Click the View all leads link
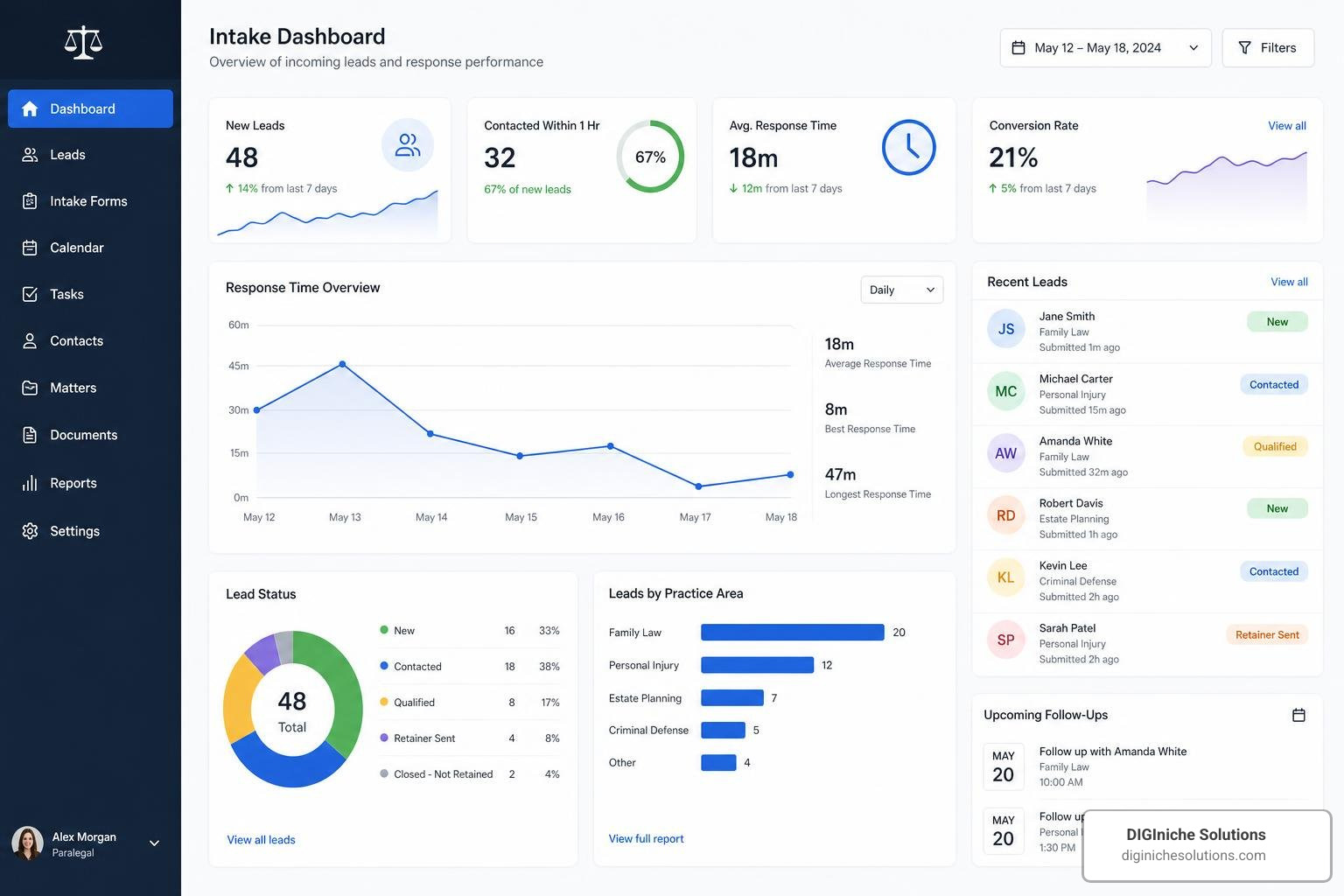1344x896 pixels. (x=261, y=840)
